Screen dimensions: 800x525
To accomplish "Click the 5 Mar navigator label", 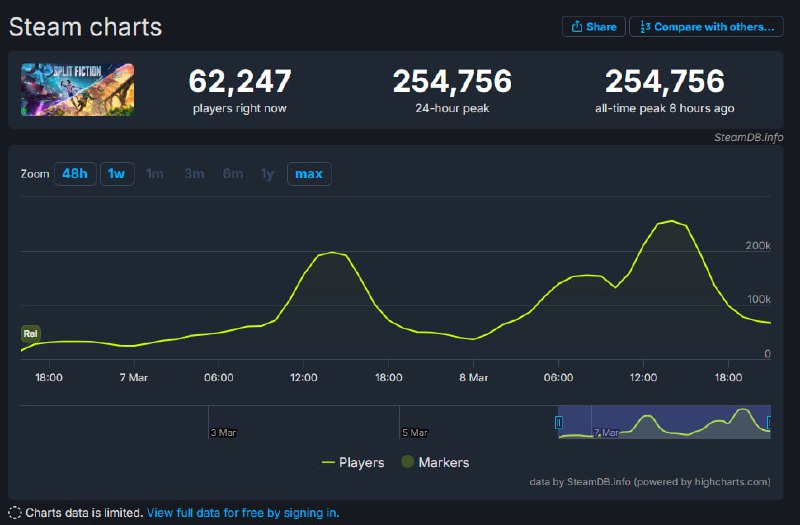I will click(x=415, y=433).
